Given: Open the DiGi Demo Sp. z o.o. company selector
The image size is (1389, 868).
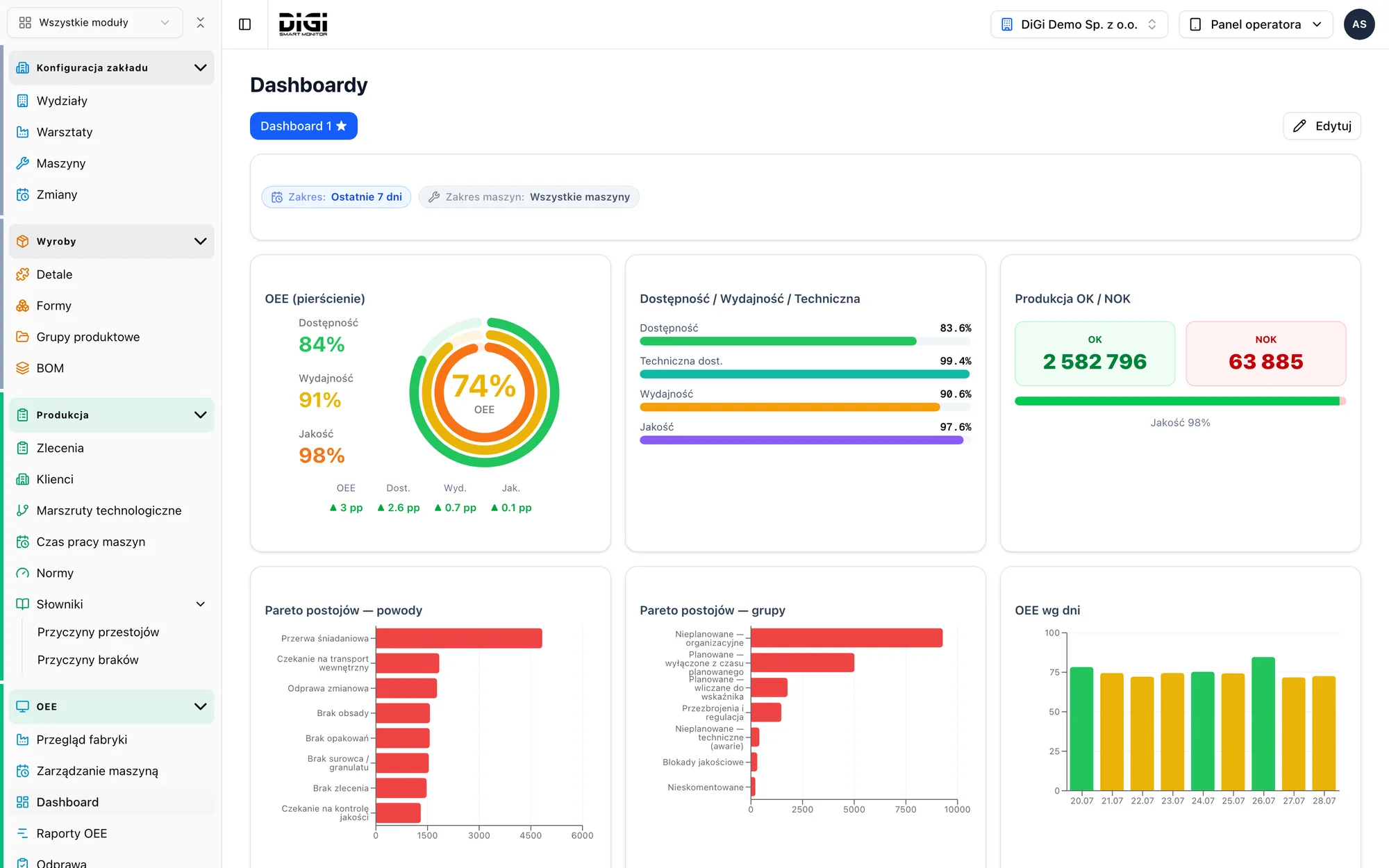Looking at the screenshot, I should click(x=1079, y=24).
